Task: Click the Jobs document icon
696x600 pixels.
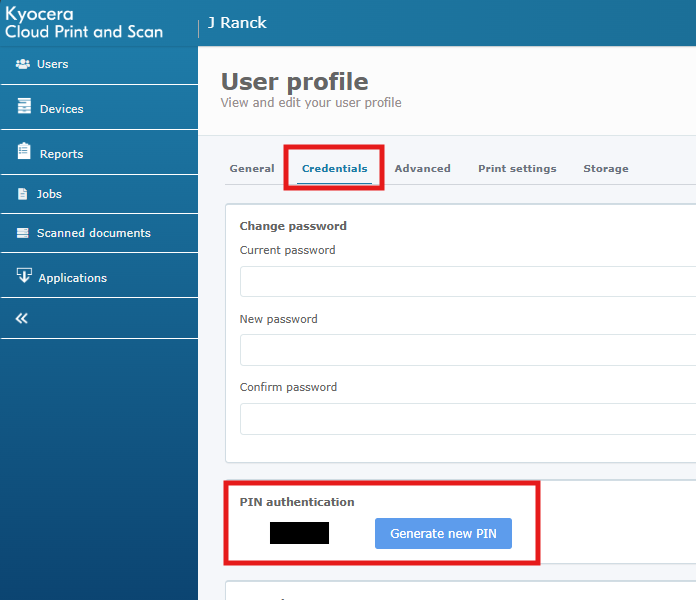Action: coord(24,194)
